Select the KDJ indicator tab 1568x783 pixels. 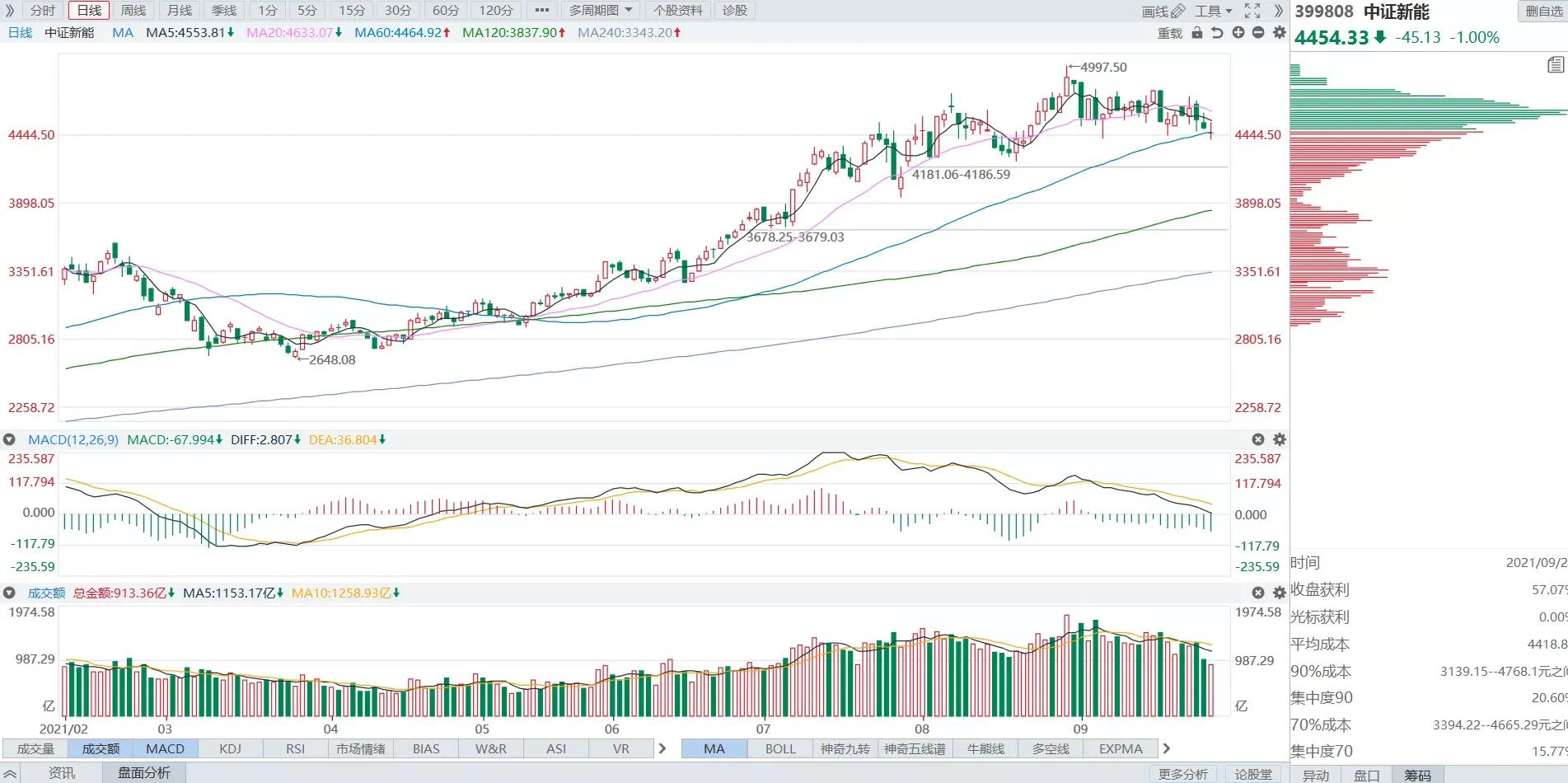tap(230, 748)
